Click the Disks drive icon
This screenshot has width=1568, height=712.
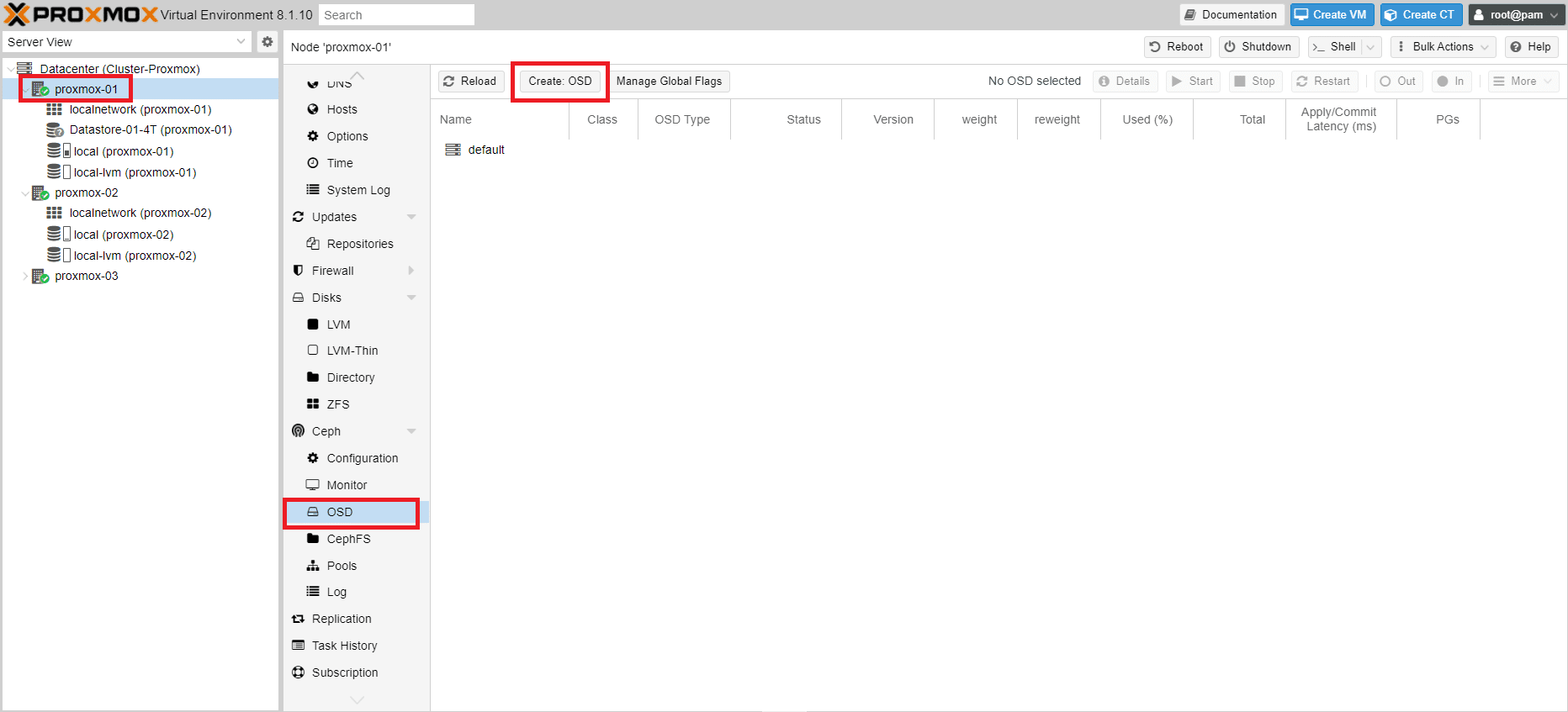tap(298, 298)
